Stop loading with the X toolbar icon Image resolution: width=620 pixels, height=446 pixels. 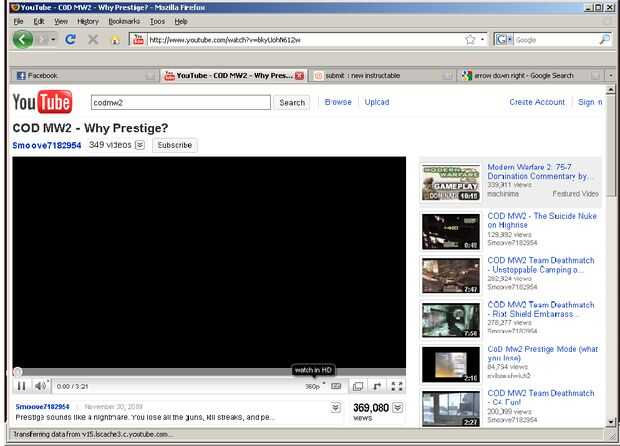point(93,40)
